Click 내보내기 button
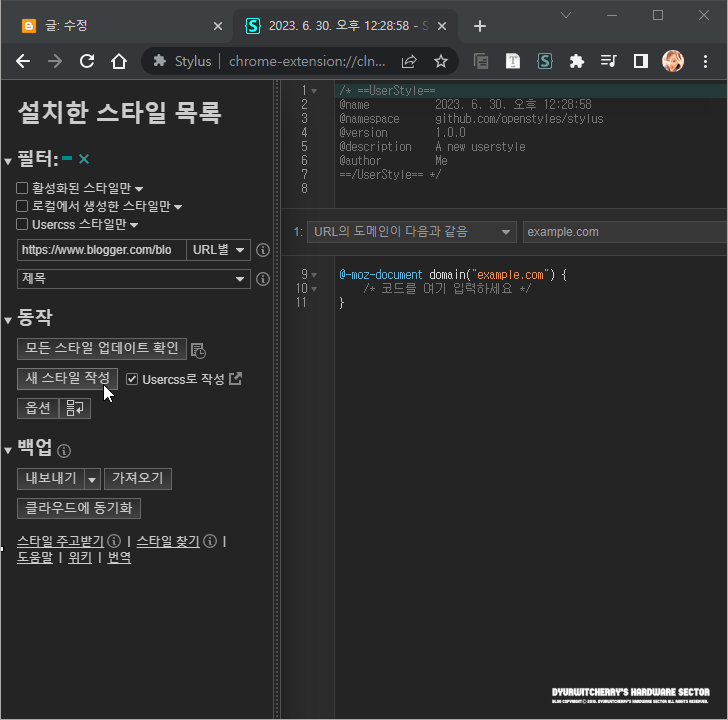Image resolution: width=728 pixels, height=720 pixels. tap(51, 479)
